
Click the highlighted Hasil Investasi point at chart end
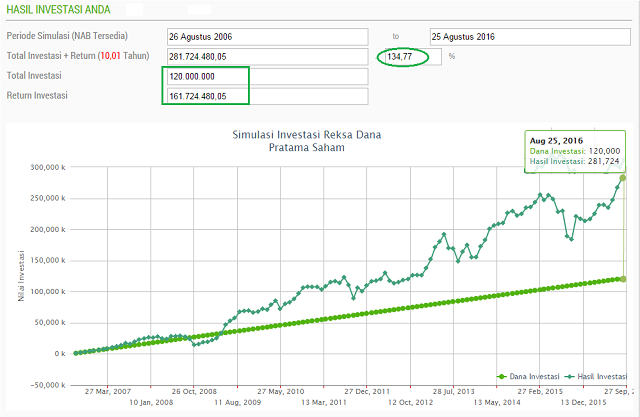[x=622, y=178]
